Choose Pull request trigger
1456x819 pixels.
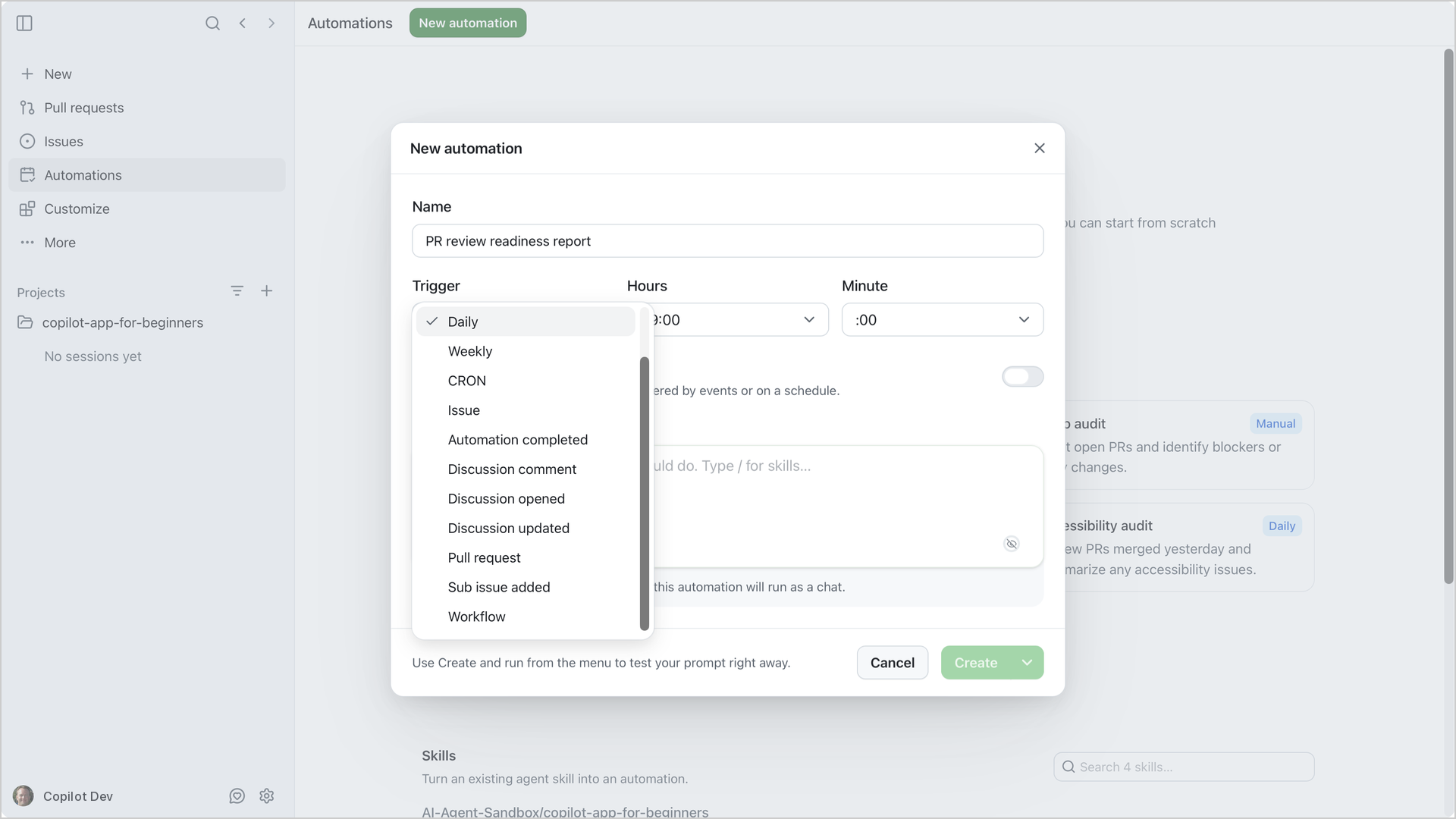[x=526, y=558]
